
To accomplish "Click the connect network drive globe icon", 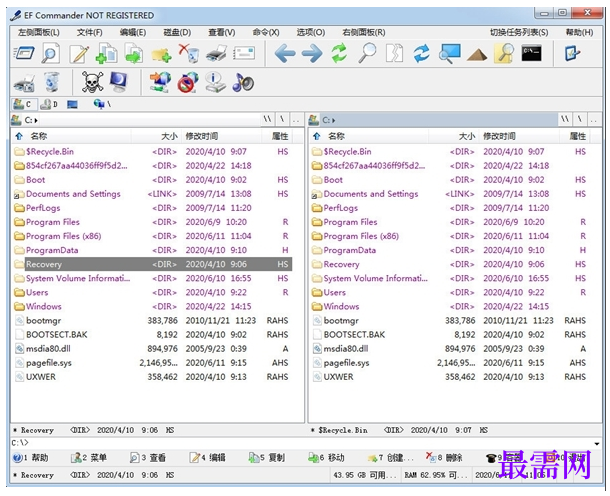I will (x=160, y=82).
